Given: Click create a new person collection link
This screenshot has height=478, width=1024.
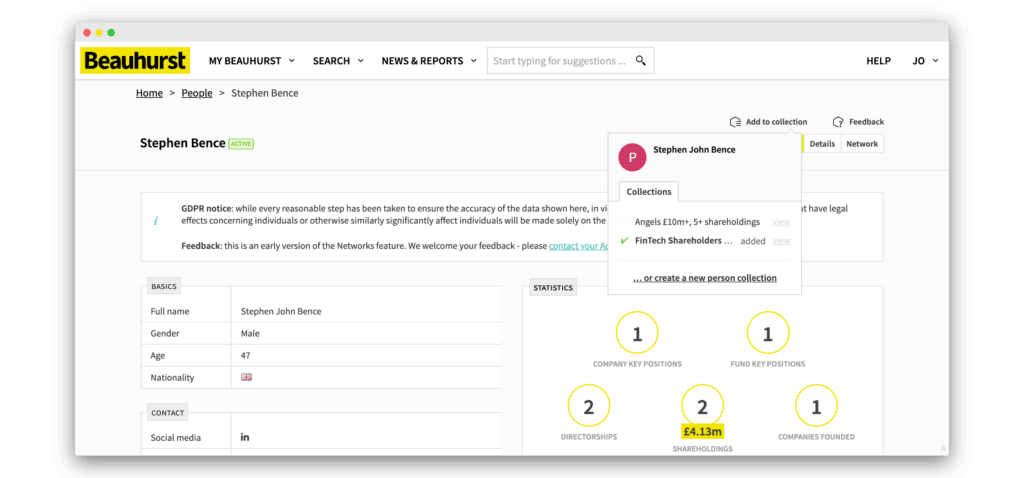Looking at the screenshot, I should click(705, 278).
